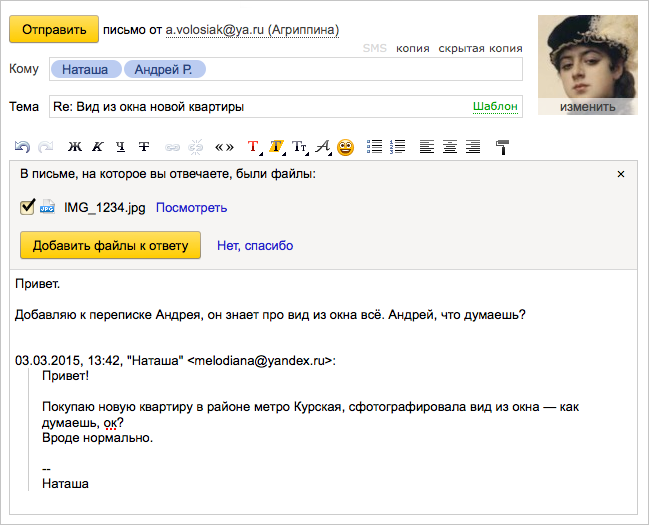Viewport: 649px width, 525px height.
Task: Click the yellow Отправить send button
Action: click(54, 30)
